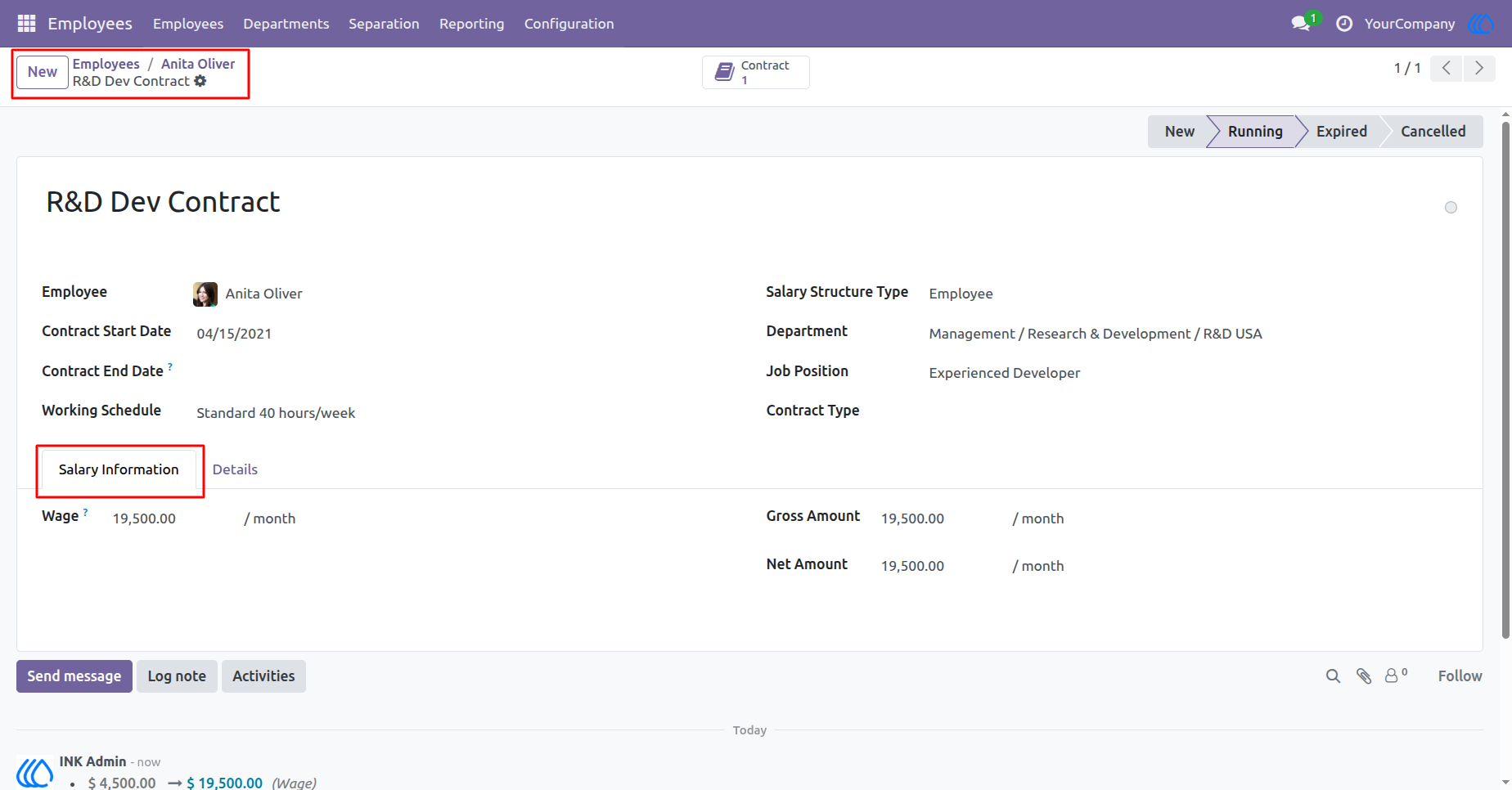Click the Log note button

pyautogui.click(x=177, y=676)
